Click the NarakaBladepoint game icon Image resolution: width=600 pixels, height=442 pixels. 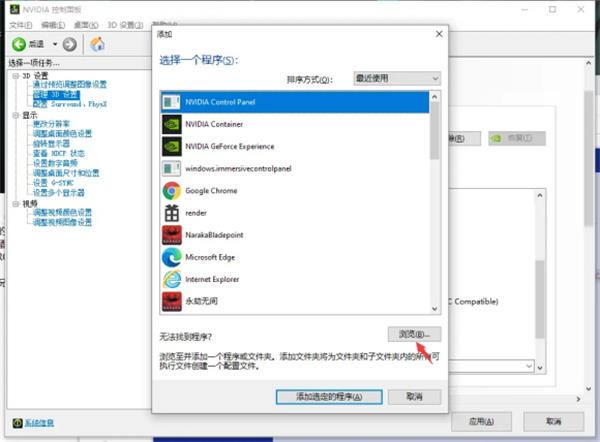point(171,235)
